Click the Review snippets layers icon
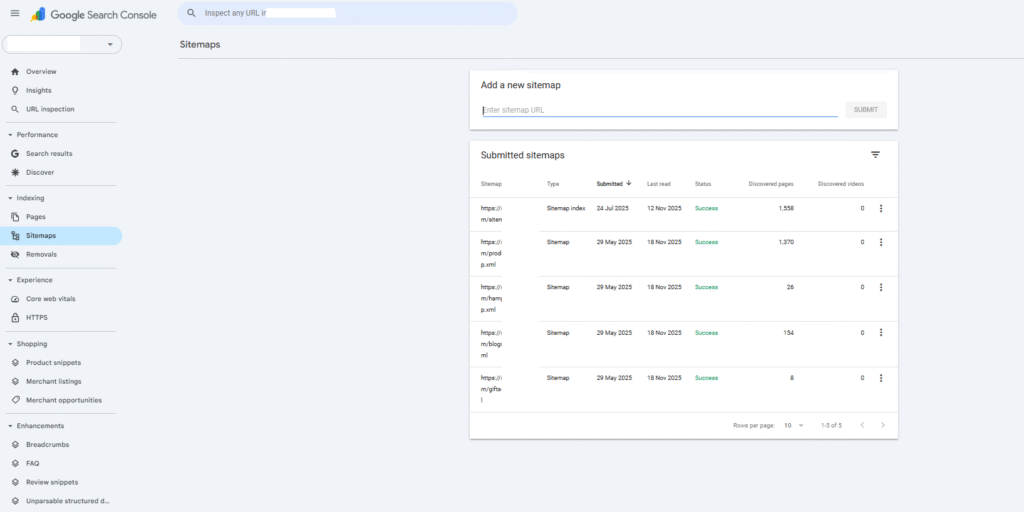Viewport: 1024px width, 512px height. tap(15, 483)
